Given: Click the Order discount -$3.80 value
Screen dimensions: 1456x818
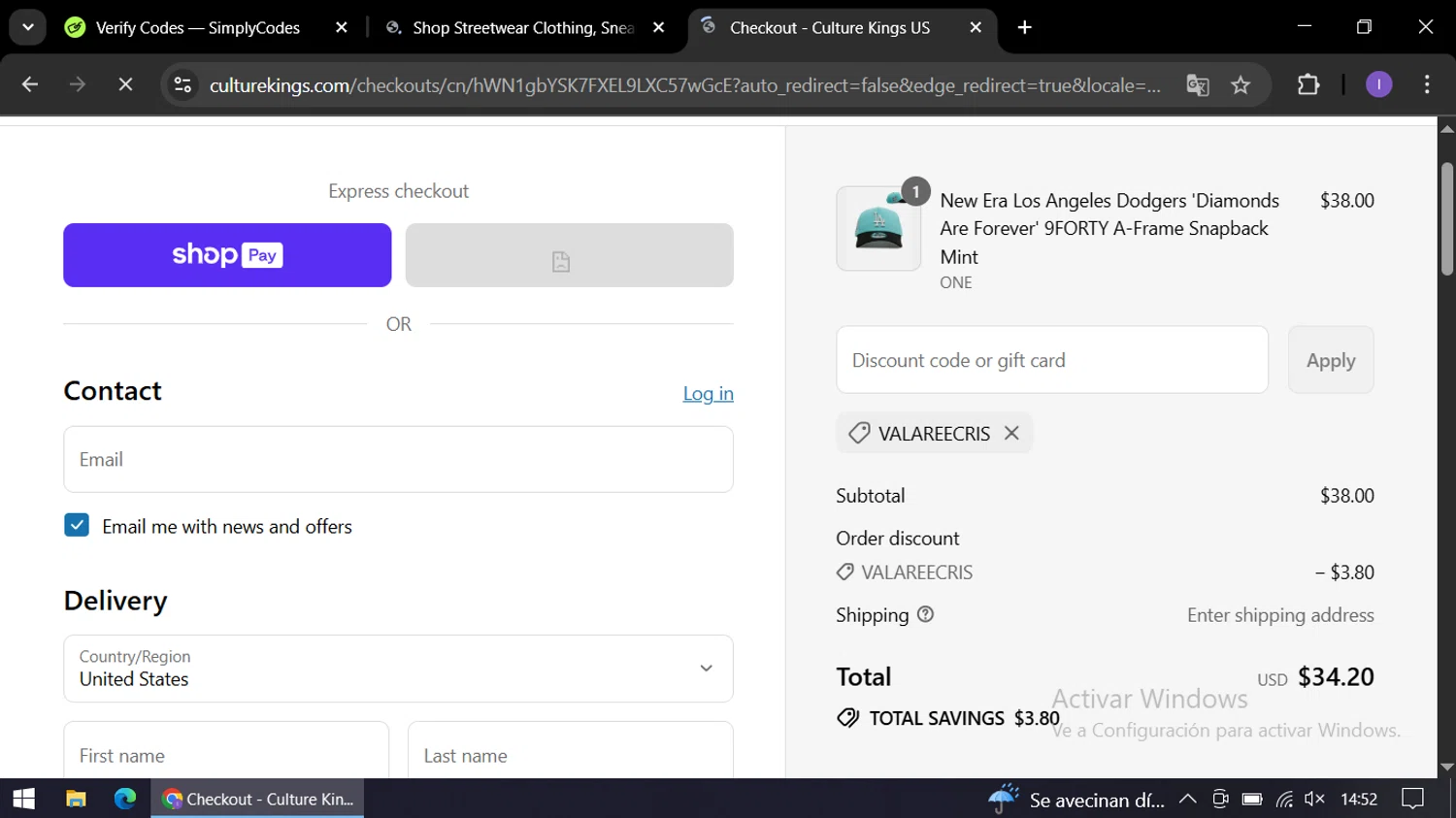Looking at the screenshot, I should (x=1344, y=573).
